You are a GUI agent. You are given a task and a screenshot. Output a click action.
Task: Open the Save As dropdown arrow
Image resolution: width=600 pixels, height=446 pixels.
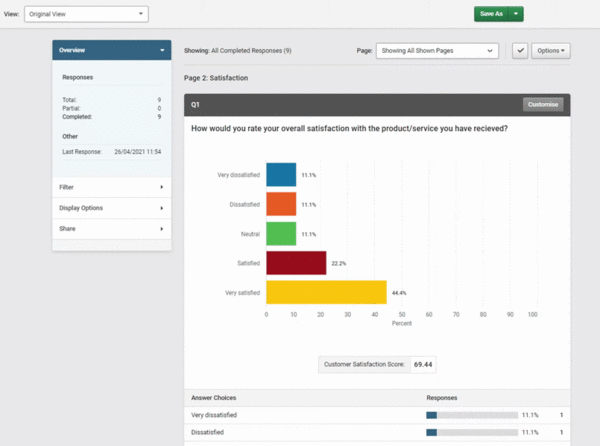coord(515,14)
